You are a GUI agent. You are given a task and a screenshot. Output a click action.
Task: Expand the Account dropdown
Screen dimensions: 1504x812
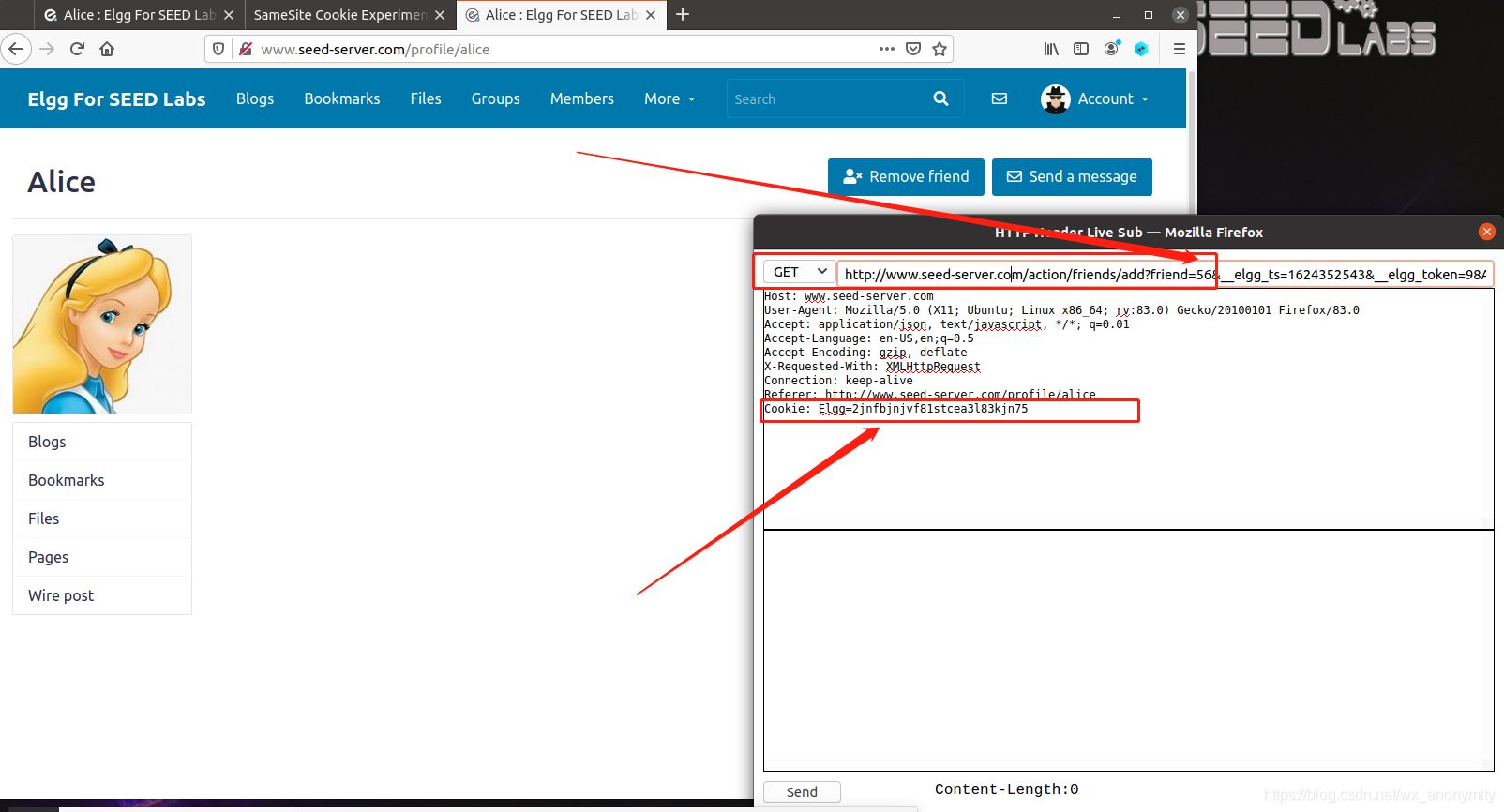coord(1113,98)
